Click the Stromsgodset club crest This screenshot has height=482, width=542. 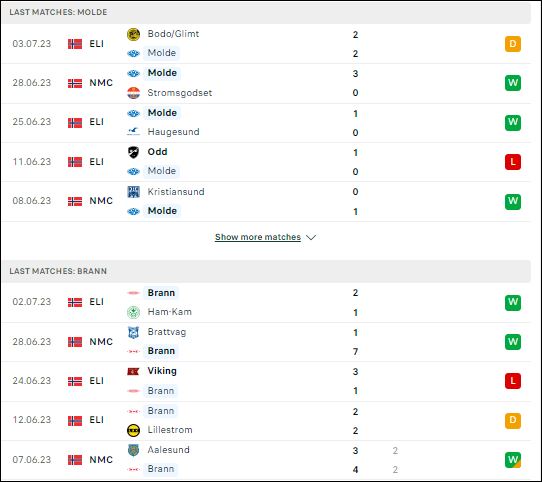pos(133,93)
